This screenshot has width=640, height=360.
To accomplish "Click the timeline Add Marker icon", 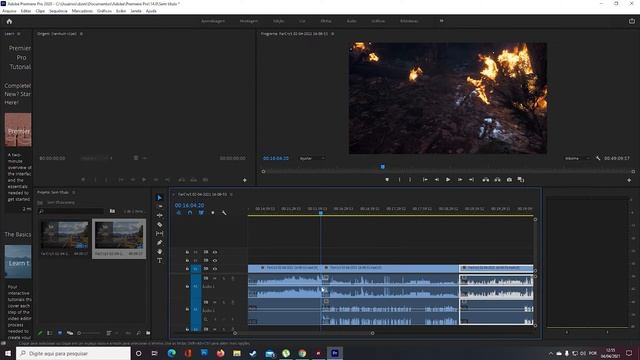I will coord(213,213).
